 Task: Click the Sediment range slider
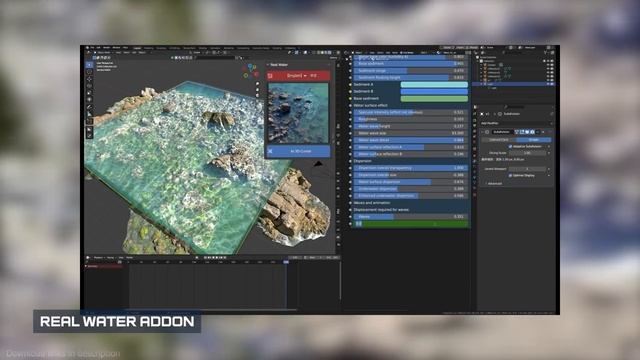coord(410,71)
